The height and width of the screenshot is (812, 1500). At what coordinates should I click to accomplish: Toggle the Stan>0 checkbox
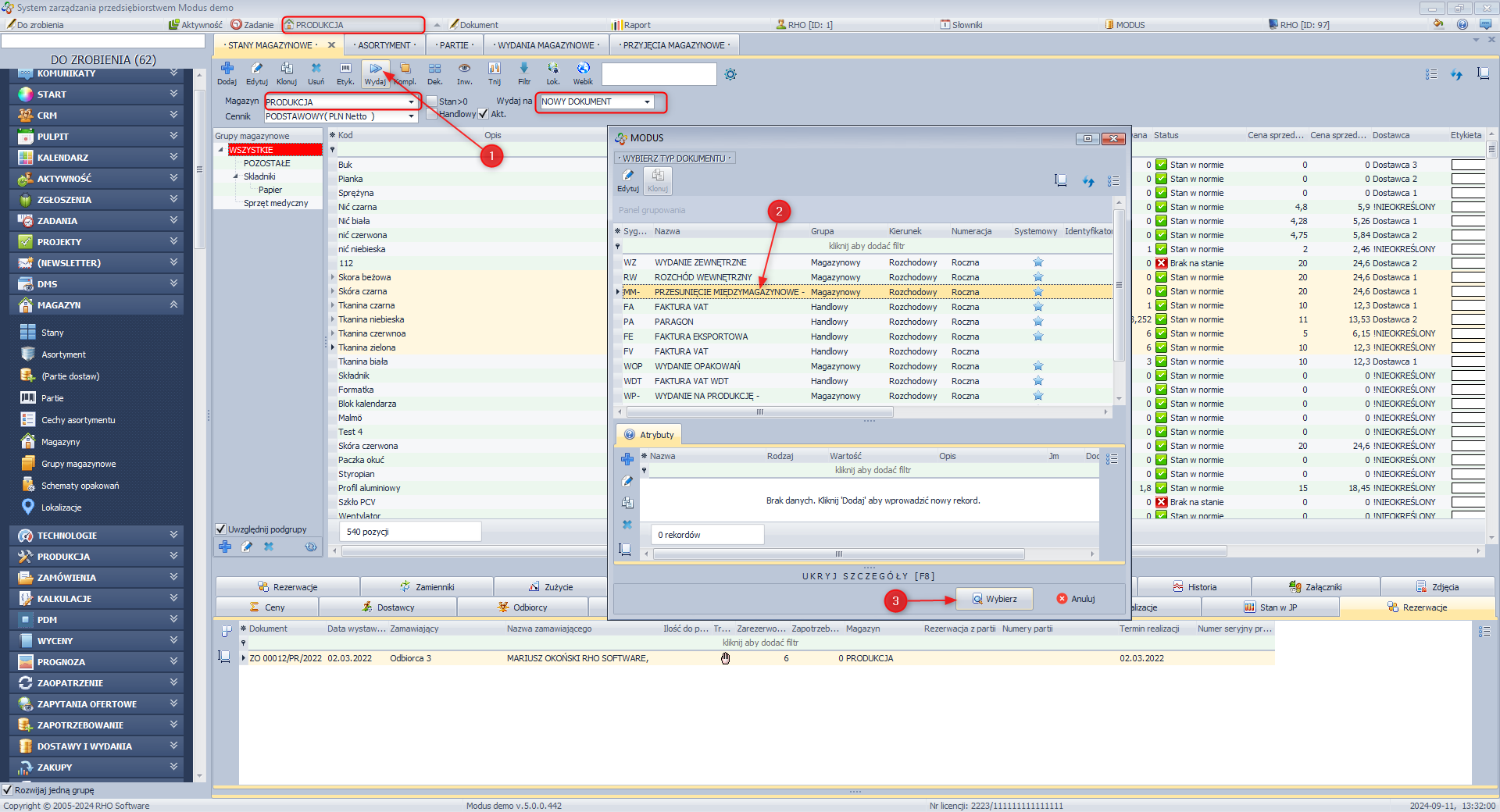coord(432,101)
